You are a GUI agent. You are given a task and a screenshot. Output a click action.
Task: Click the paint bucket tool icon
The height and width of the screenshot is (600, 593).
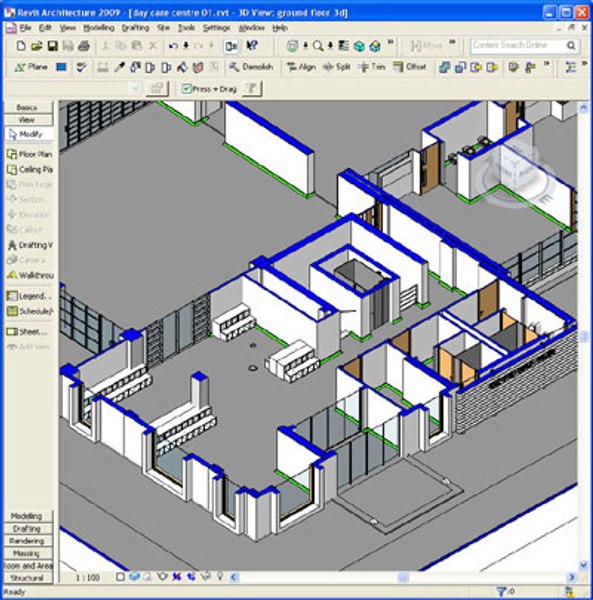[182, 67]
